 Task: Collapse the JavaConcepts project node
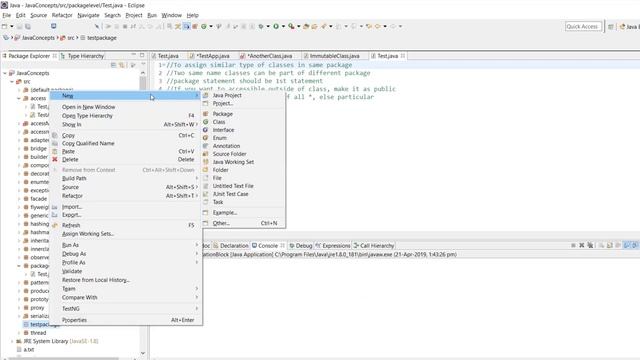pos(5,73)
